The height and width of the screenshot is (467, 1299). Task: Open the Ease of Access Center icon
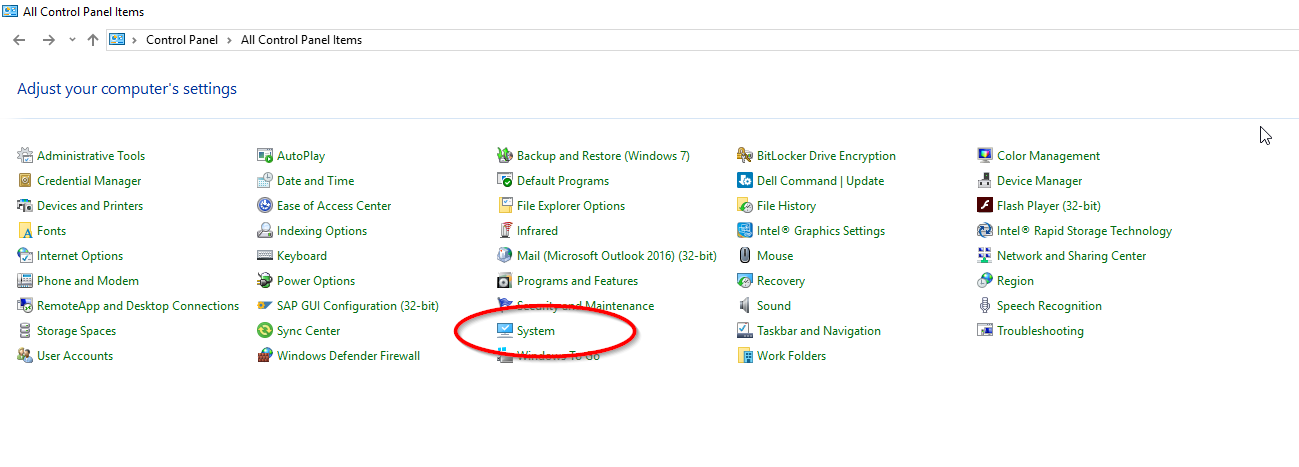[x=265, y=205]
